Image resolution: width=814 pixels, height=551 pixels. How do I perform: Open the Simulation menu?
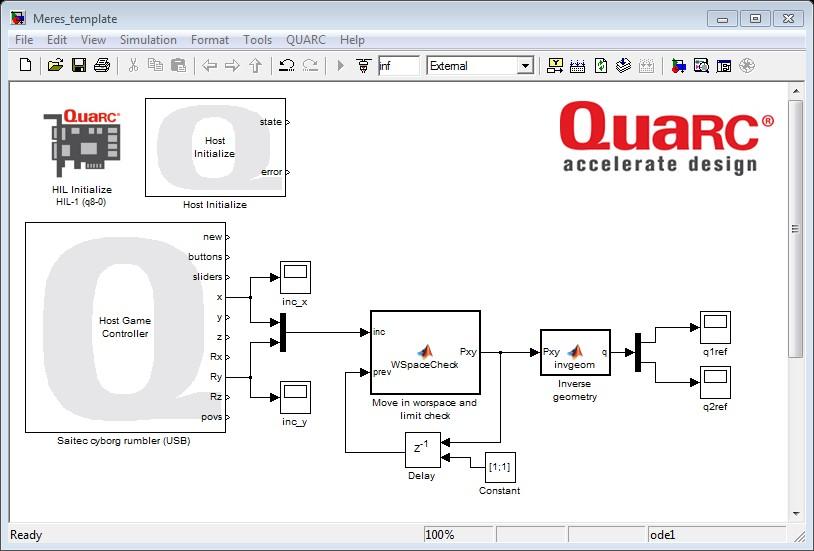[x=148, y=40]
